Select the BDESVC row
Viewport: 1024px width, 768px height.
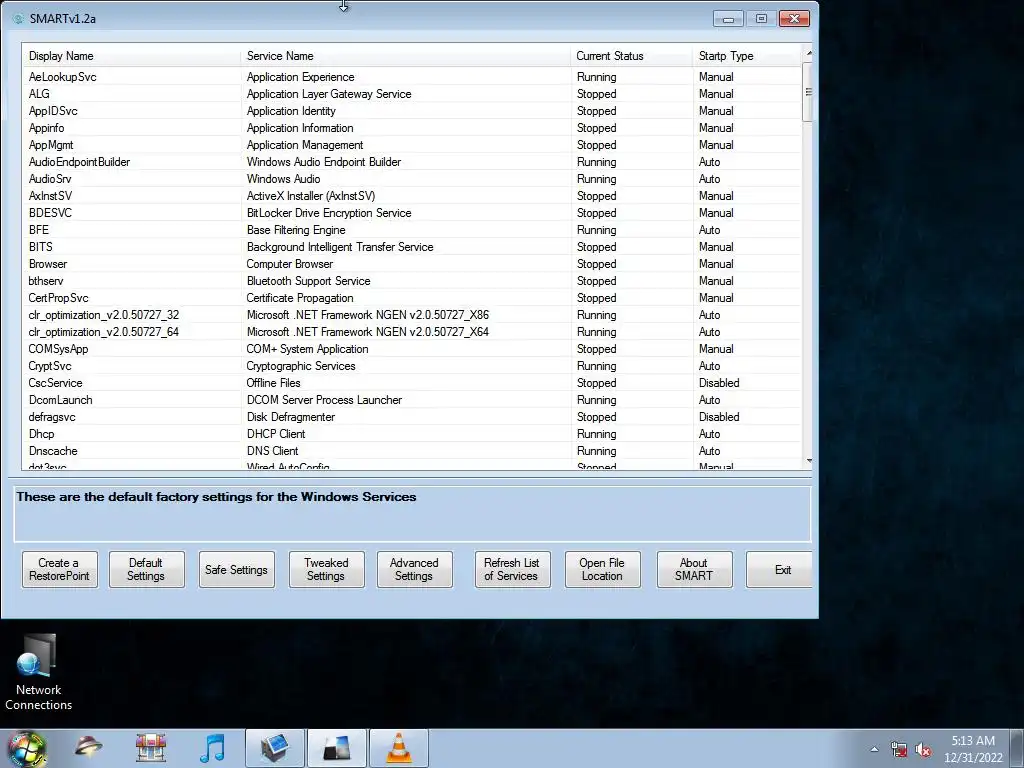411,213
